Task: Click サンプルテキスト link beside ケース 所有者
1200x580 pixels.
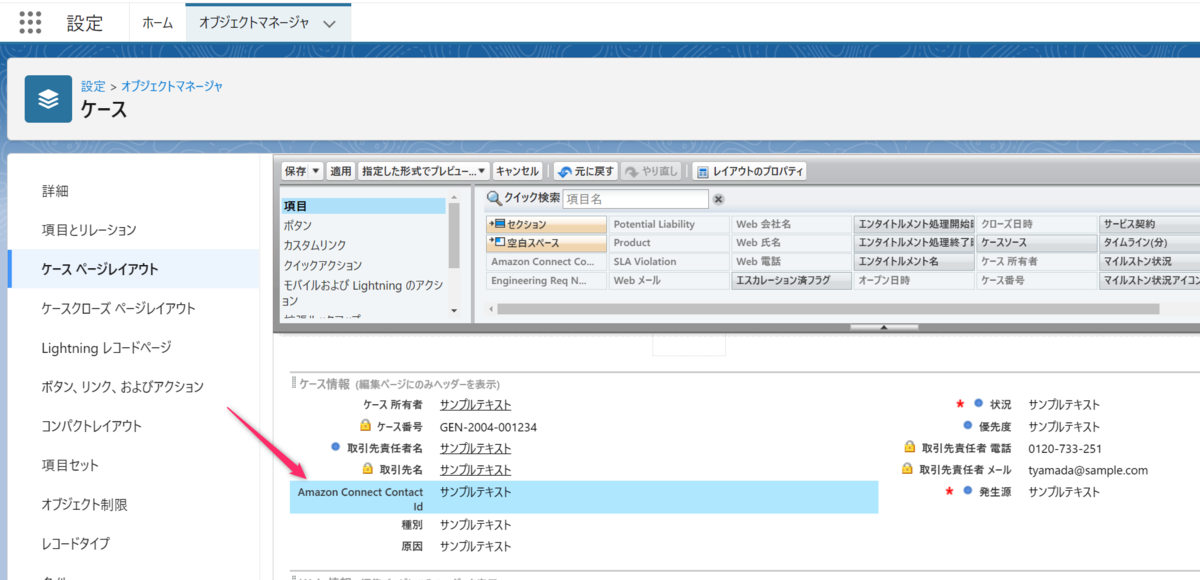Action: pyautogui.click(x=475, y=405)
